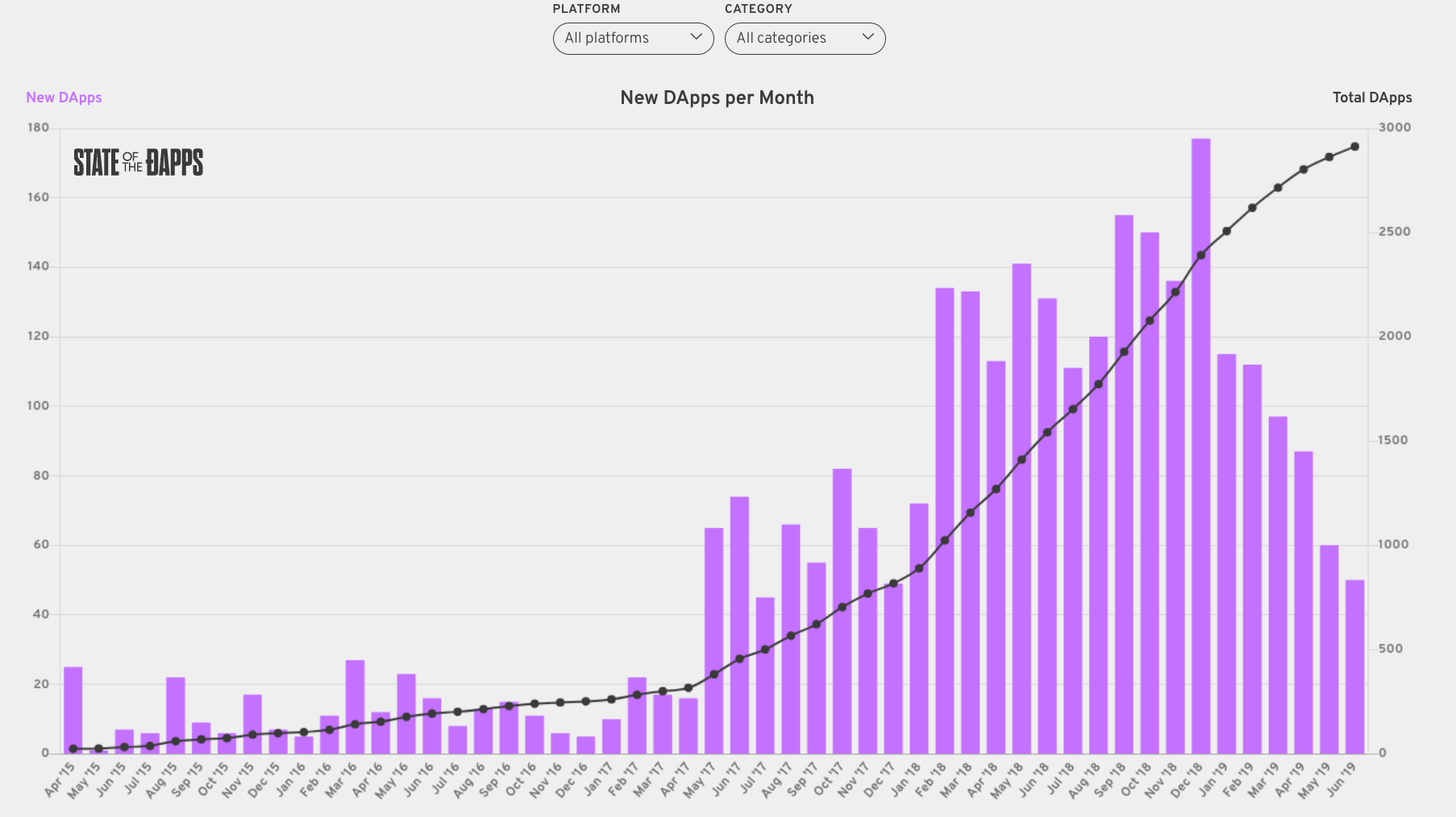Image resolution: width=1456 pixels, height=817 pixels.
Task: Click the Sep '18 bar
Action: point(1124,484)
